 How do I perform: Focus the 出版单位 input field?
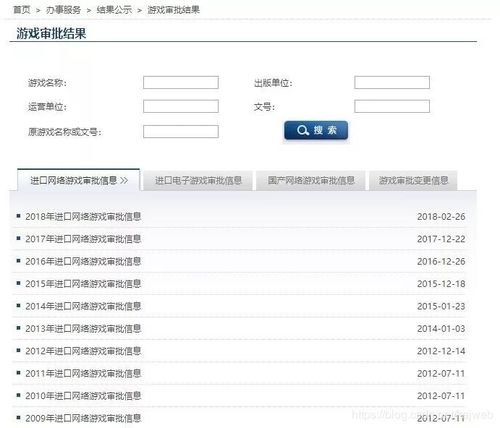point(392,82)
